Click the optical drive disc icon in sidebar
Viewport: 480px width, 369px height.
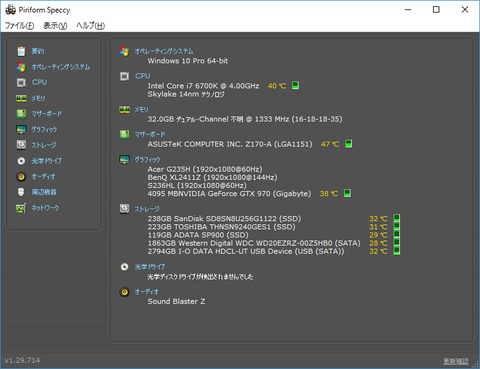(21, 161)
